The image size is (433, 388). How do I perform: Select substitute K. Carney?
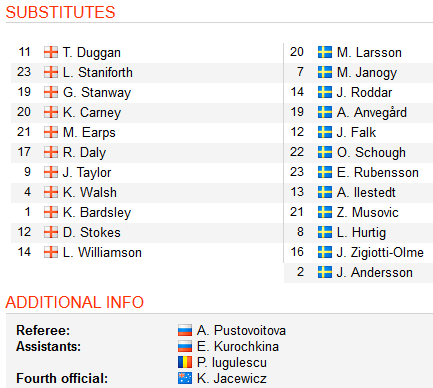(x=92, y=112)
